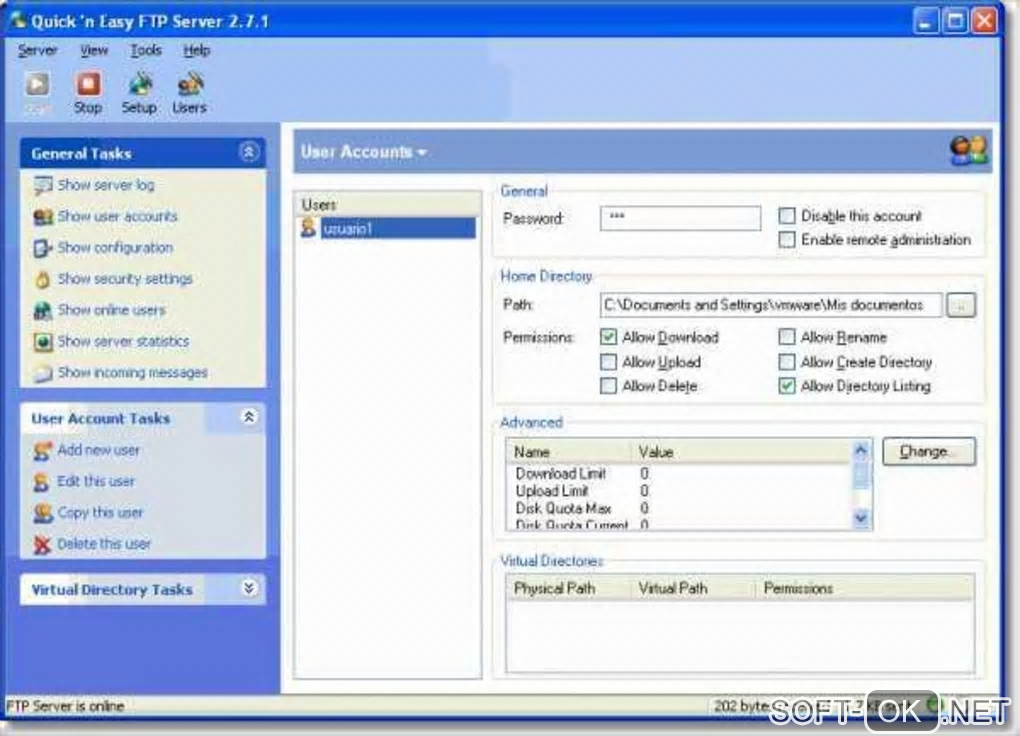Open the Help menu
This screenshot has height=736, width=1020.
coord(196,50)
